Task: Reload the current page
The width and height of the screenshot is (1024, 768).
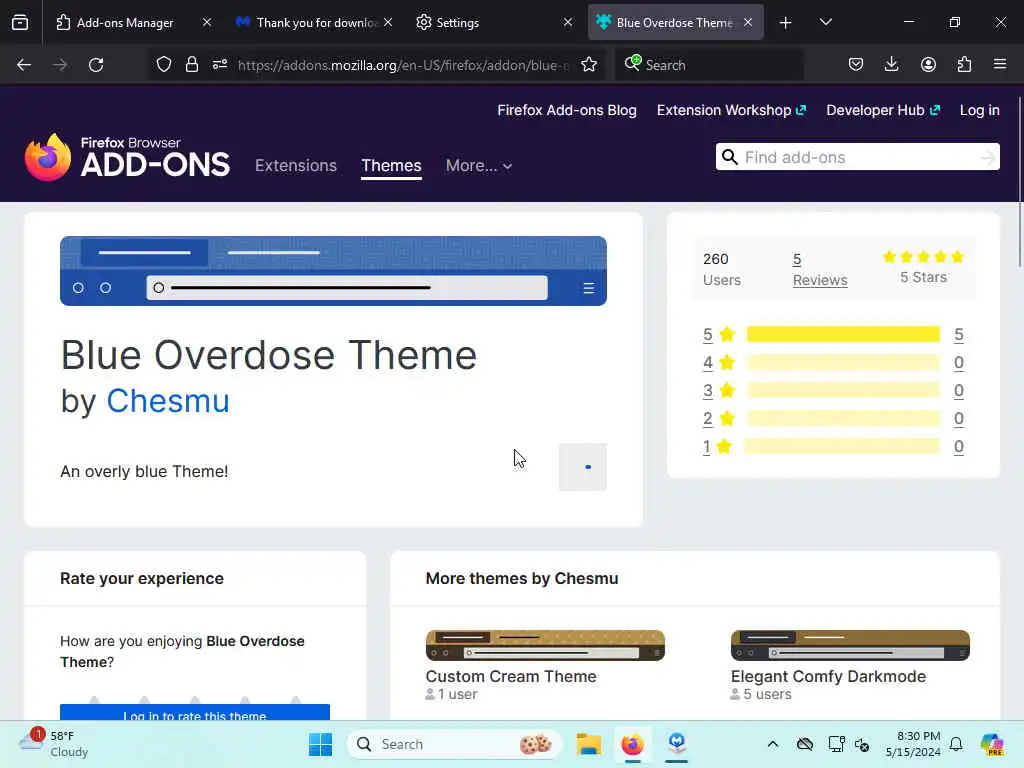Action: coord(96,65)
